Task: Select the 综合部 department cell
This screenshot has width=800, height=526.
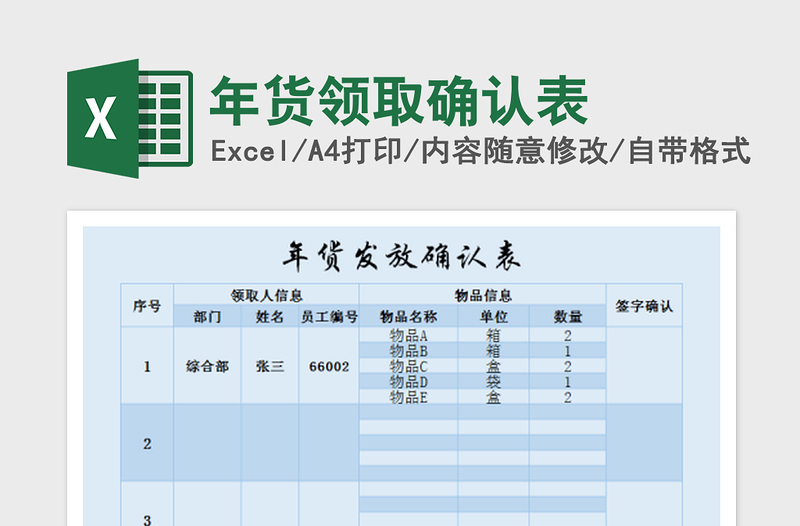Action: (x=207, y=366)
